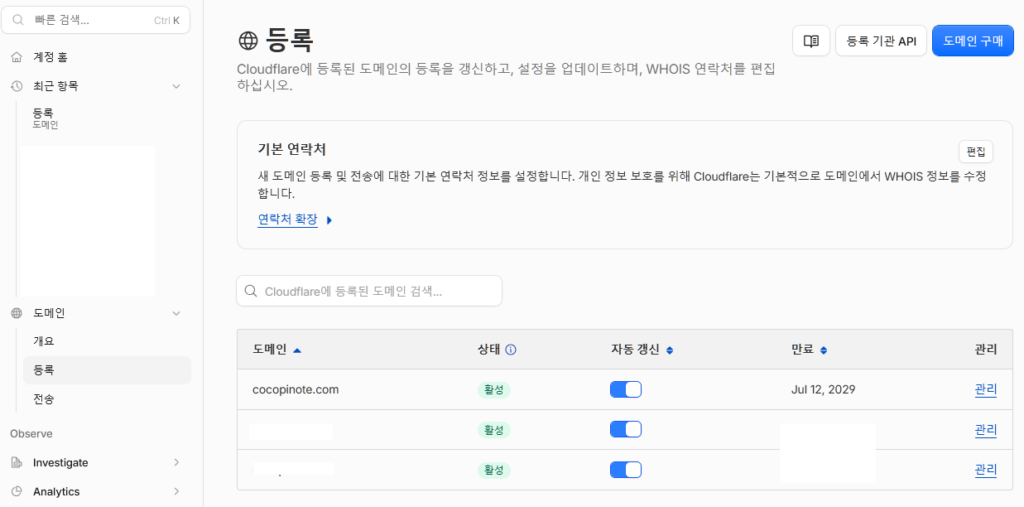Image resolution: width=1024 pixels, height=507 pixels.
Task: Focus the Cloudflare에 등록된 도메인 검색 field
Action: [369, 291]
